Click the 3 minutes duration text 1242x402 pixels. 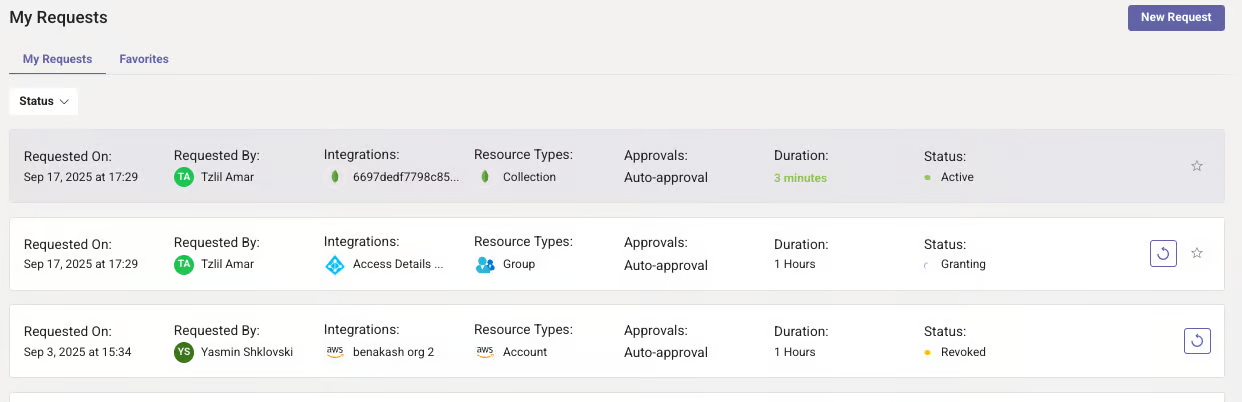pyautogui.click(x=800, y=178)
